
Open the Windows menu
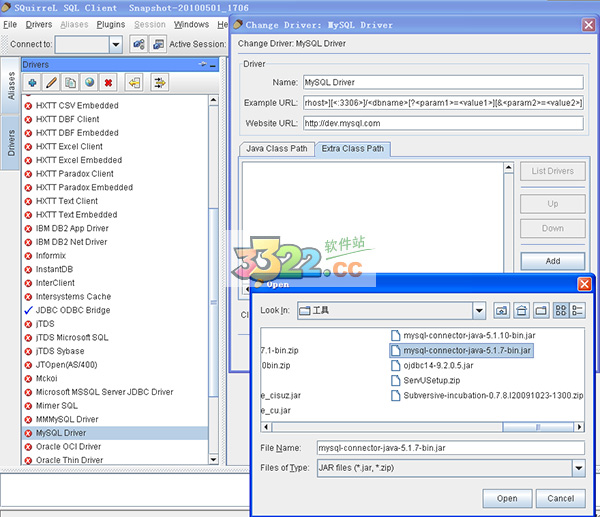pos(191,24)
